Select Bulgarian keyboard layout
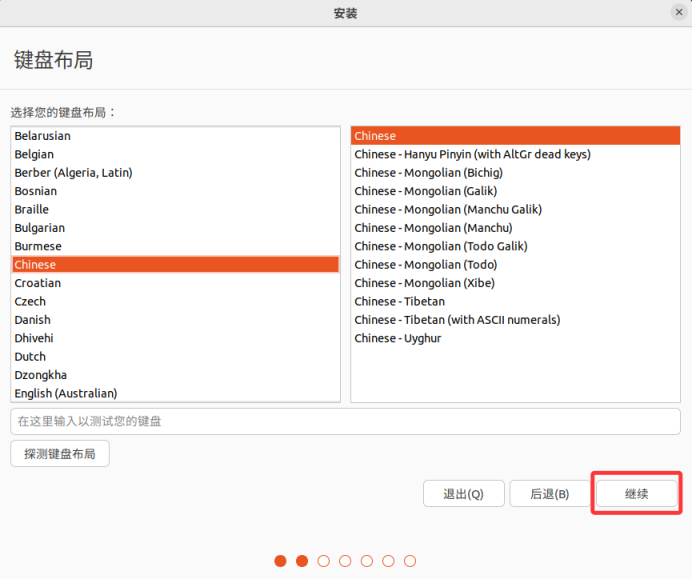Image resolution: width=692 pixels, height=580 pixels. [x=175, y=228]
